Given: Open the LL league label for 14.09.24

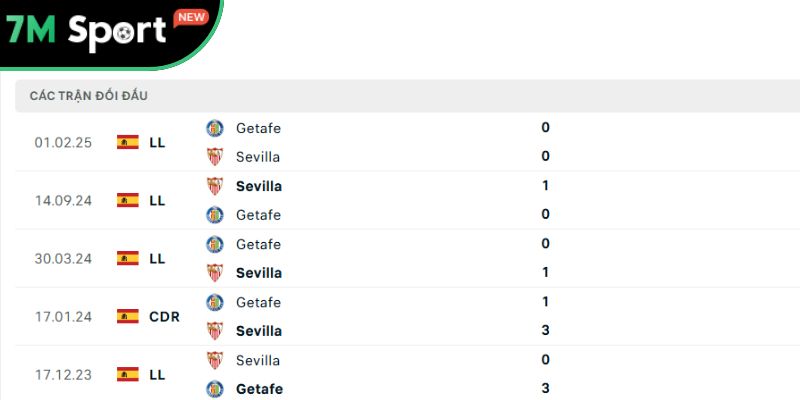Looking at the screenshot, I should pos(157,200).
